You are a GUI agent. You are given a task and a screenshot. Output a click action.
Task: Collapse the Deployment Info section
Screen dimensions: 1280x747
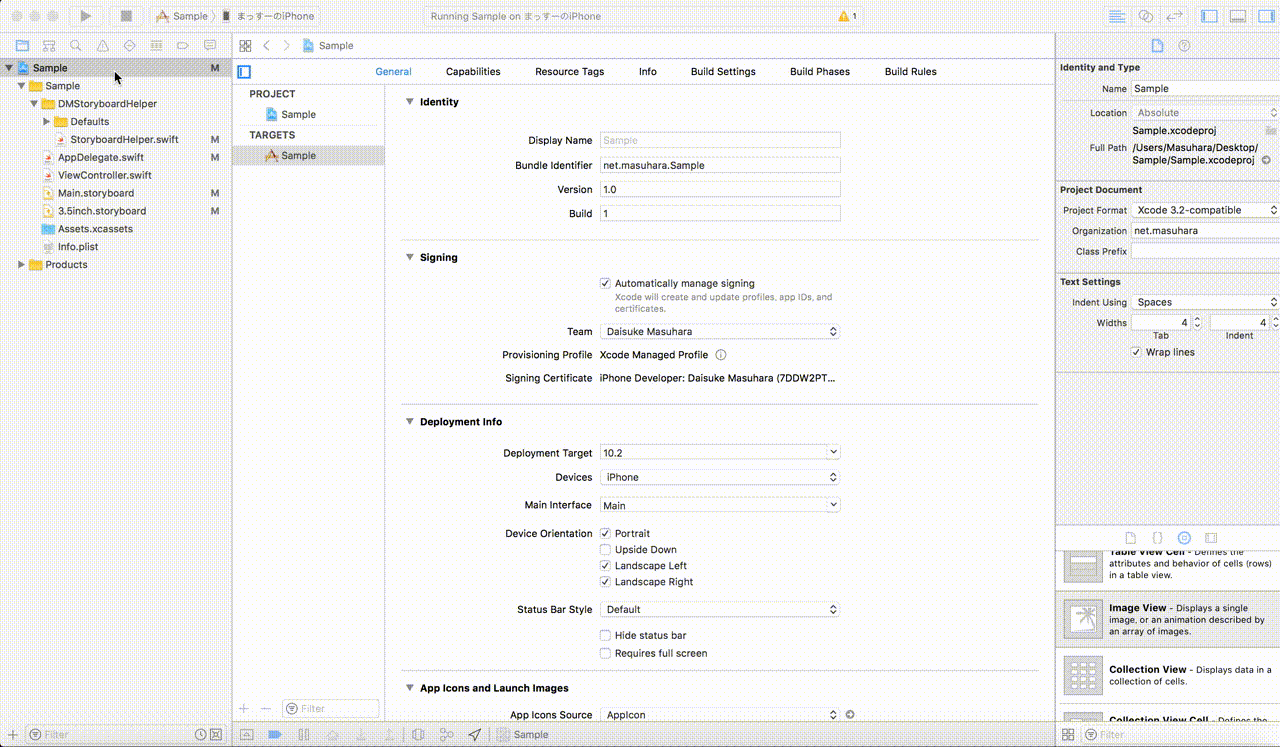click(x=409, y=422)
